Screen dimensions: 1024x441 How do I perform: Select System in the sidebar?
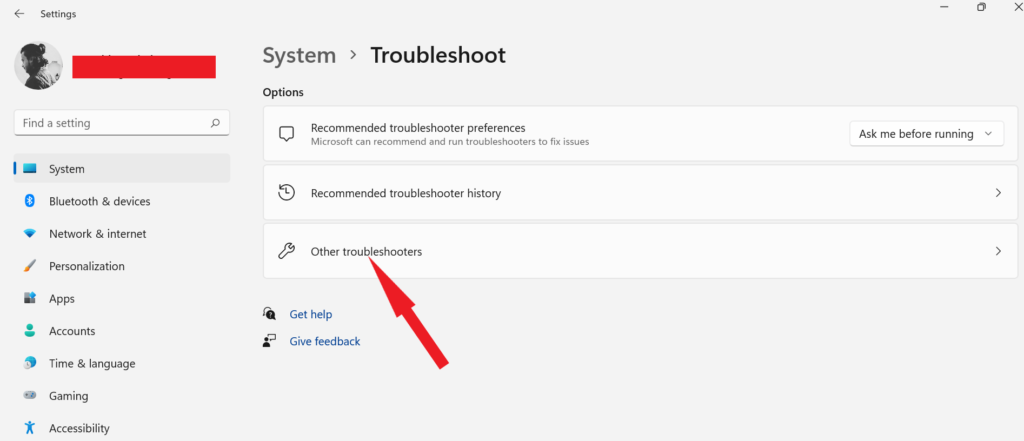pos(121,169)
